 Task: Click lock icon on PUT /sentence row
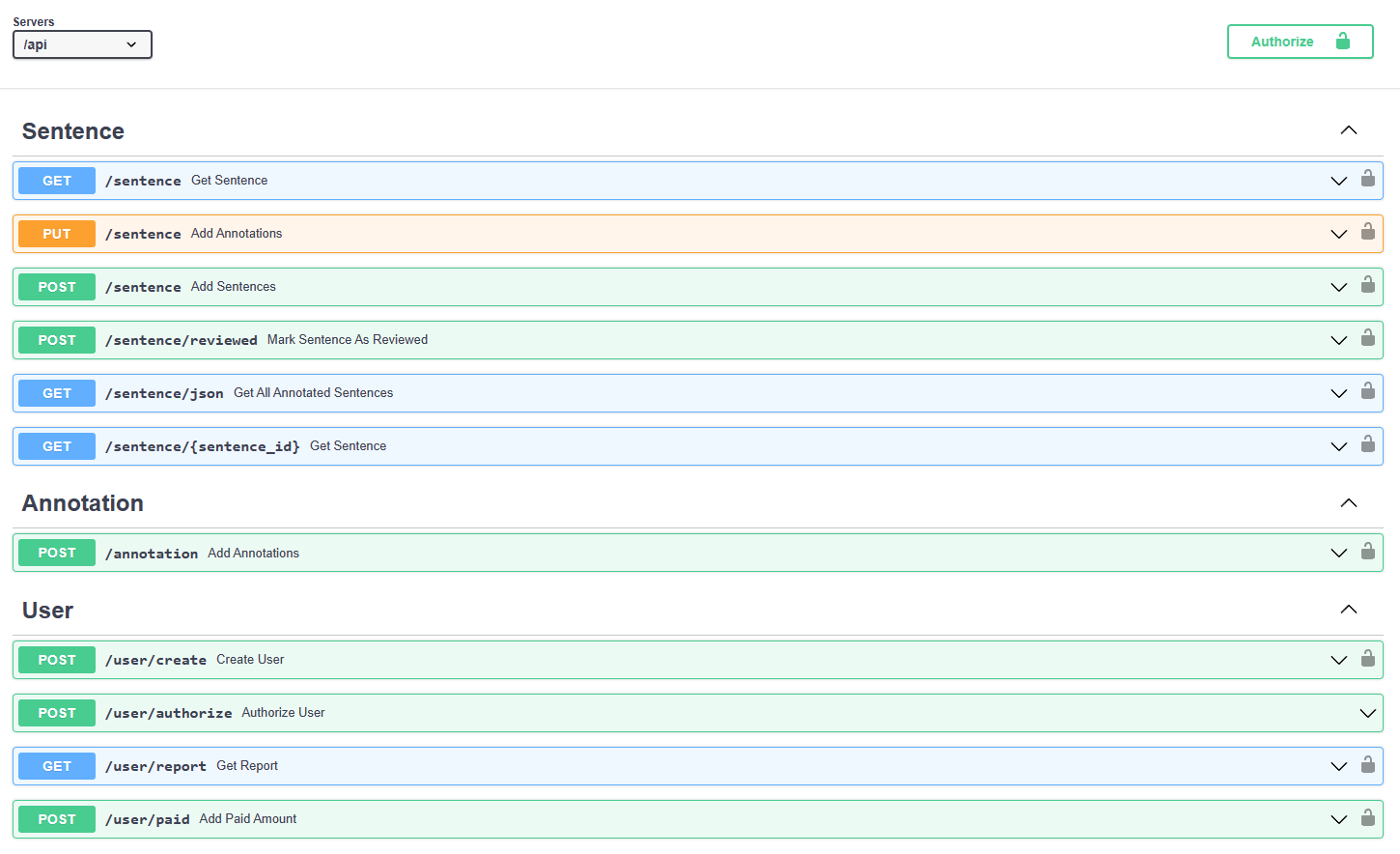1368,231
